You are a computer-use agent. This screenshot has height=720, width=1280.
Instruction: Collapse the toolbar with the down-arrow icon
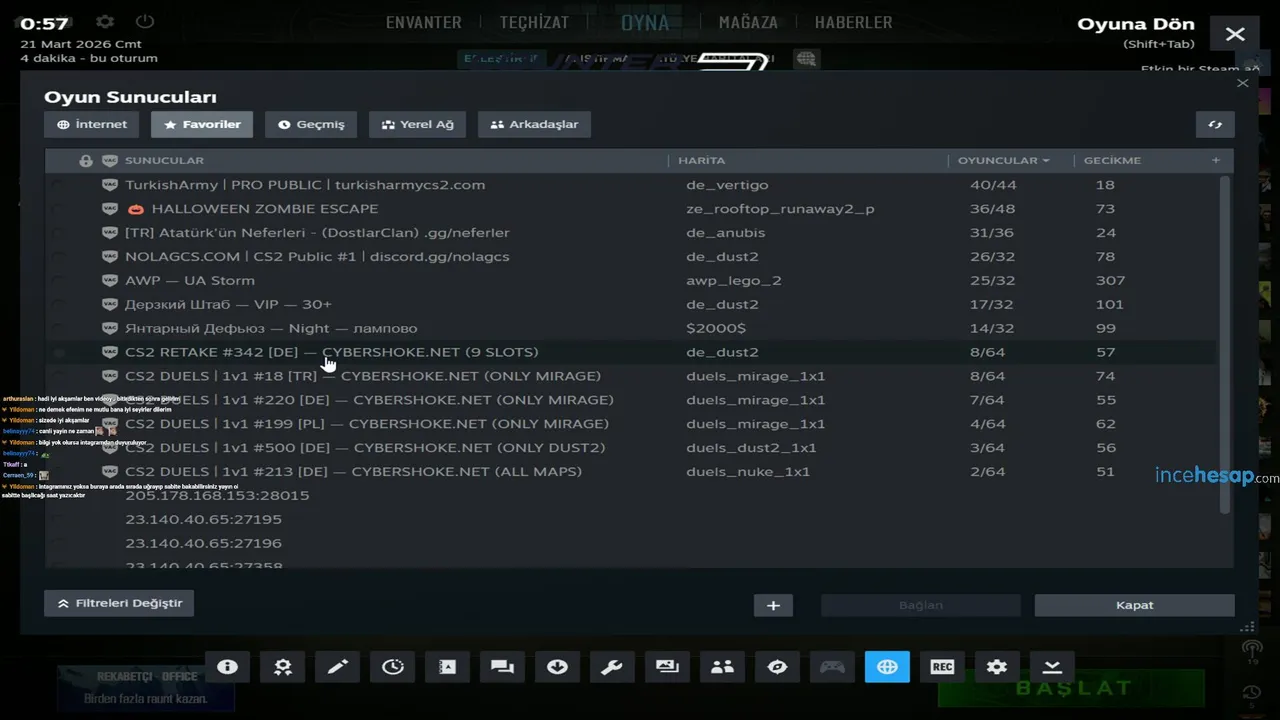[1052, 667]
